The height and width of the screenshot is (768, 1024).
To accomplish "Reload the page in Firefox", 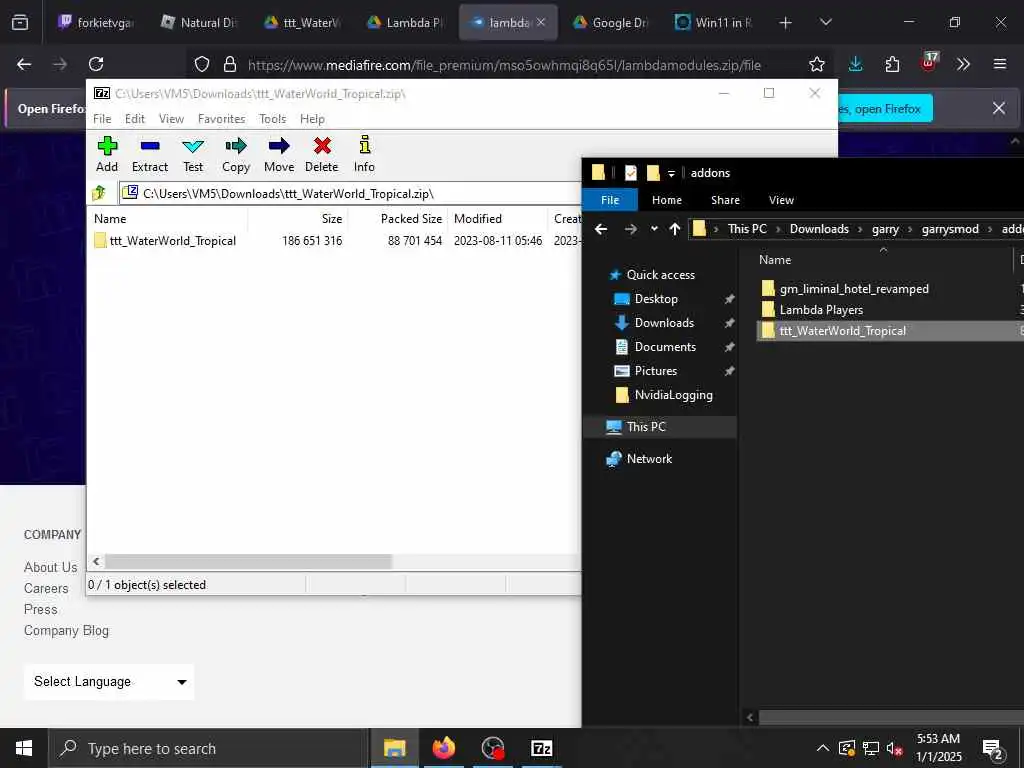I will (96, 64).
